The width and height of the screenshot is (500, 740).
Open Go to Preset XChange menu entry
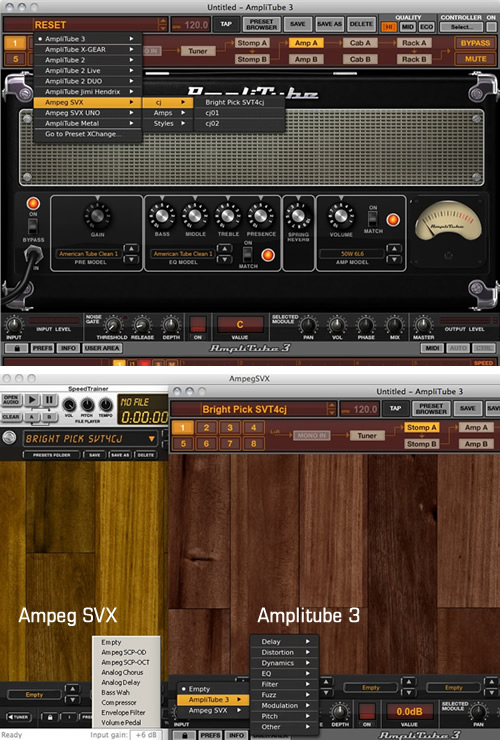tap(88, 134)
